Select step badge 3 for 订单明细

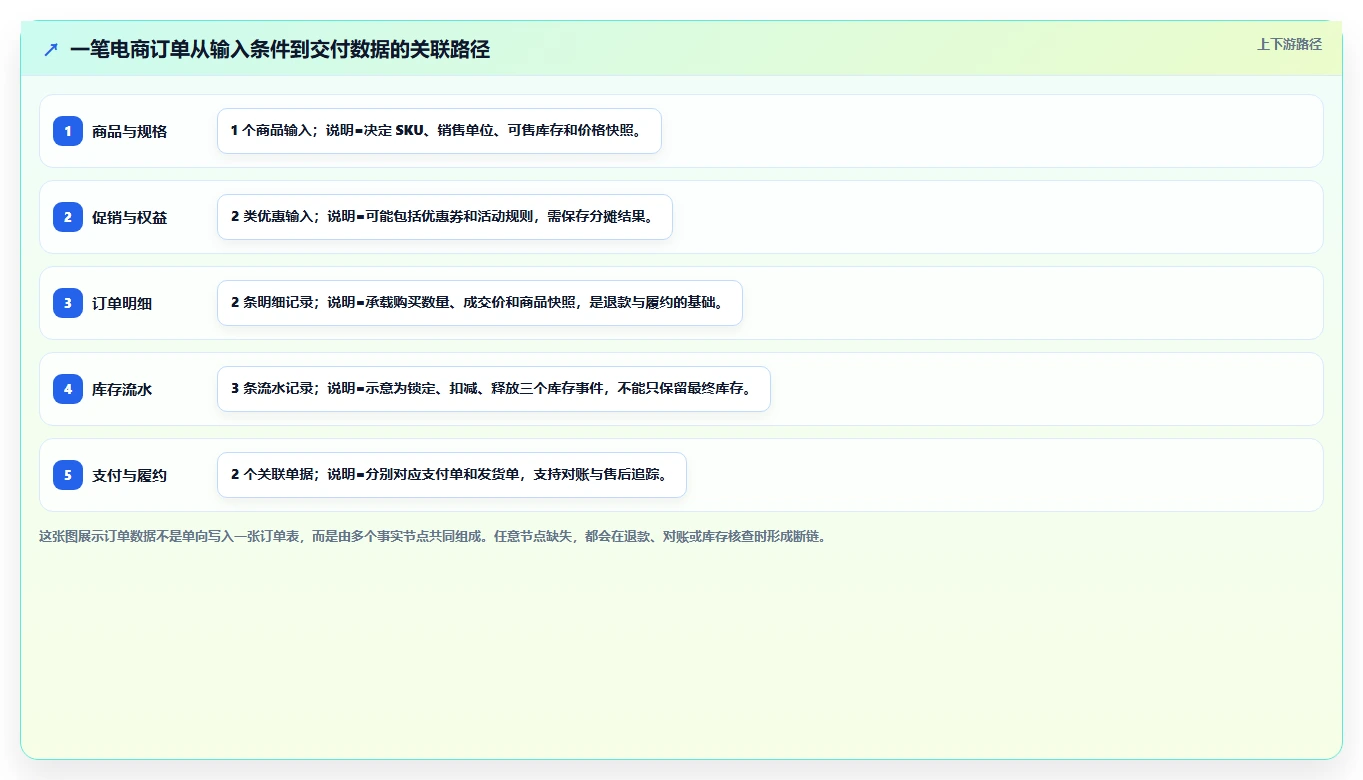(68, 303)
